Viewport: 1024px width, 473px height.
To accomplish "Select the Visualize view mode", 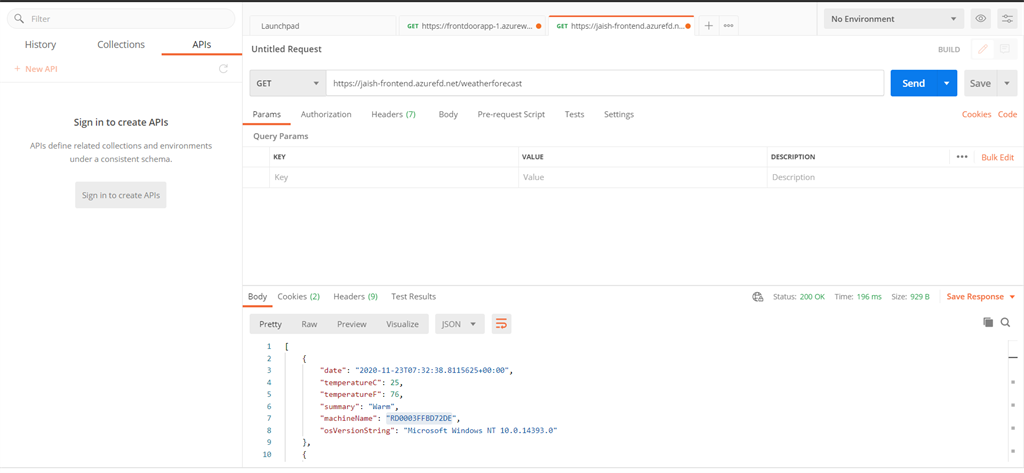I will [402, 324].
